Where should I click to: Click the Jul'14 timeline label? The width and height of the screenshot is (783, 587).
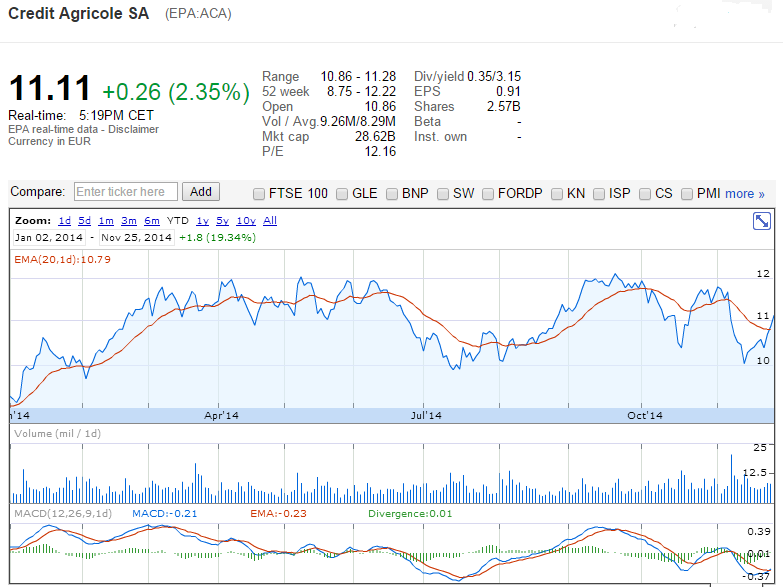[x=426, y=416]
